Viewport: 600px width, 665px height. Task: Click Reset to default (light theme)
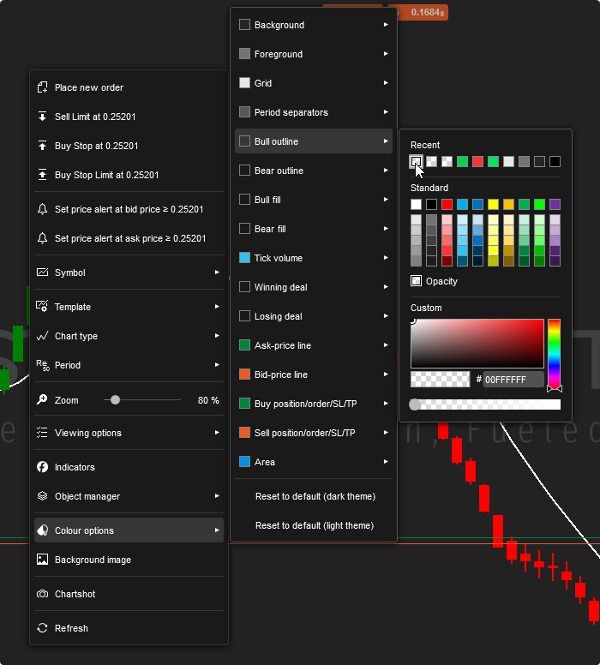tap(314, 525)
